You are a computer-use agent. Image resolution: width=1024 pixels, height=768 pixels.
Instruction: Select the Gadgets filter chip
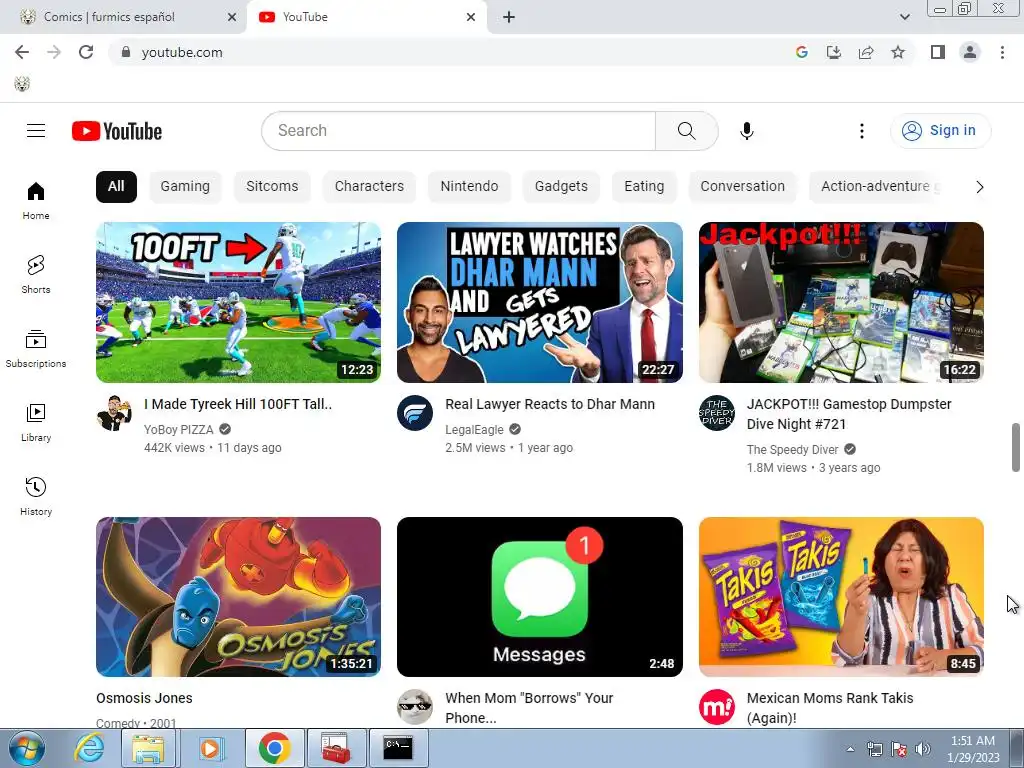(x=561, y=187)
